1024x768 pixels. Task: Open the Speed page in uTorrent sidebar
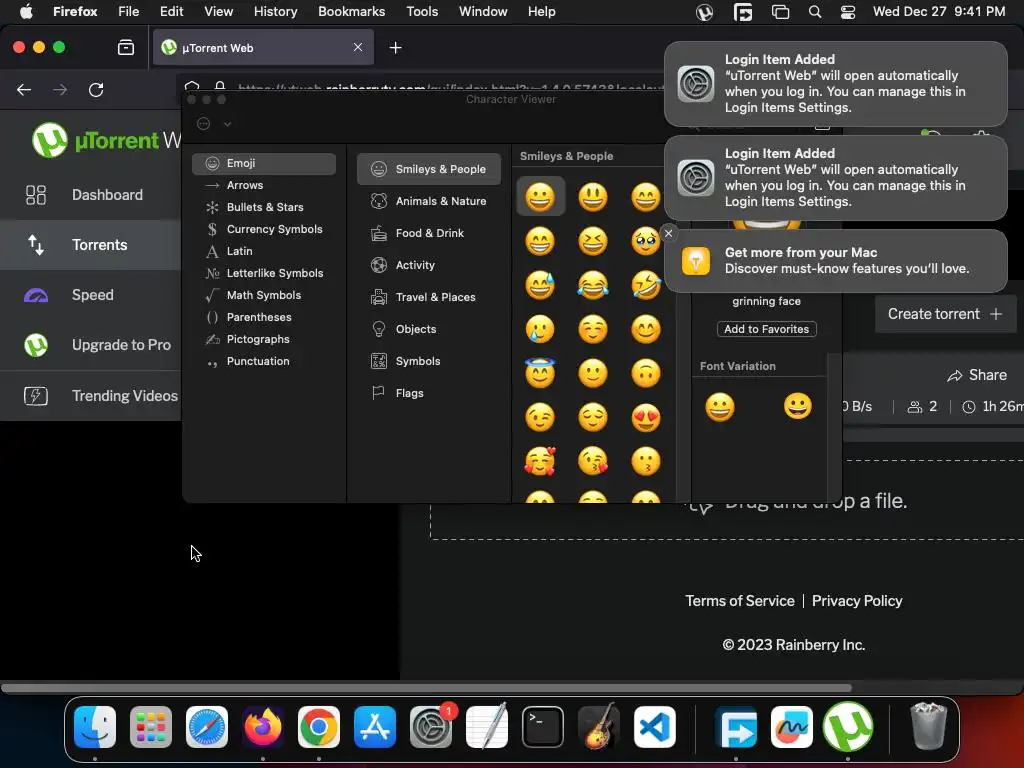coord(91,295)
